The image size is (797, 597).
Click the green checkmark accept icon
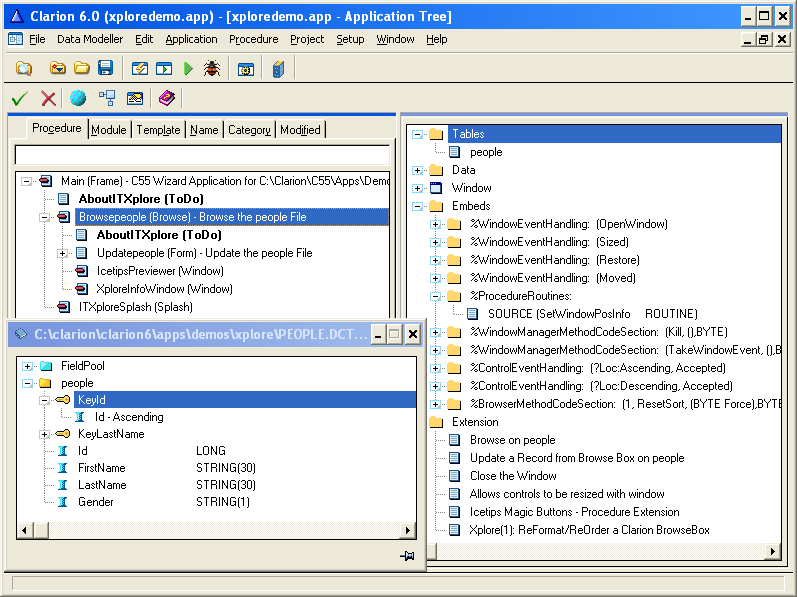(x=19, y=98)
